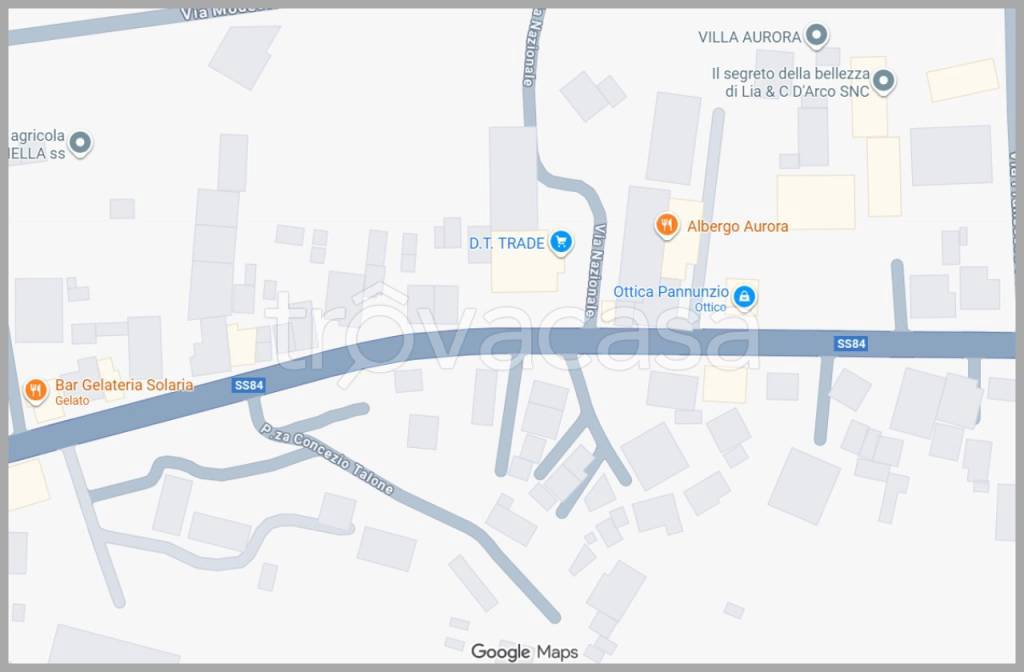Screen dimensions: 1024x672
Task: Click the VILLA AURORA text label
Action: [x=749, y=37]
